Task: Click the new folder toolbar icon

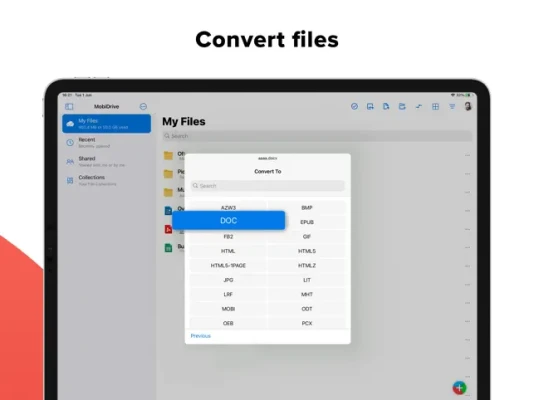Action: click(402, 107)
